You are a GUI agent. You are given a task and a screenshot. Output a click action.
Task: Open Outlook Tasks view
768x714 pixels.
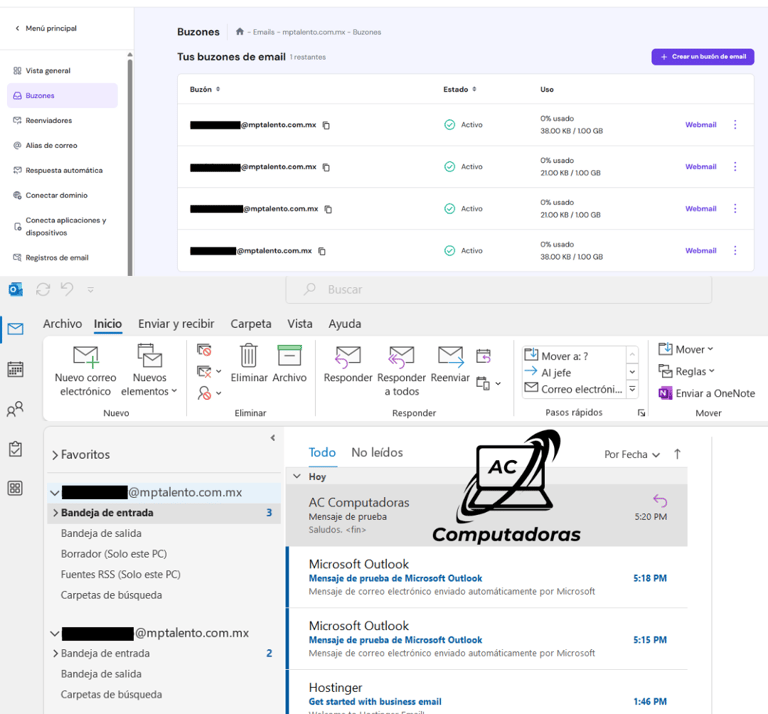point(15,449)
